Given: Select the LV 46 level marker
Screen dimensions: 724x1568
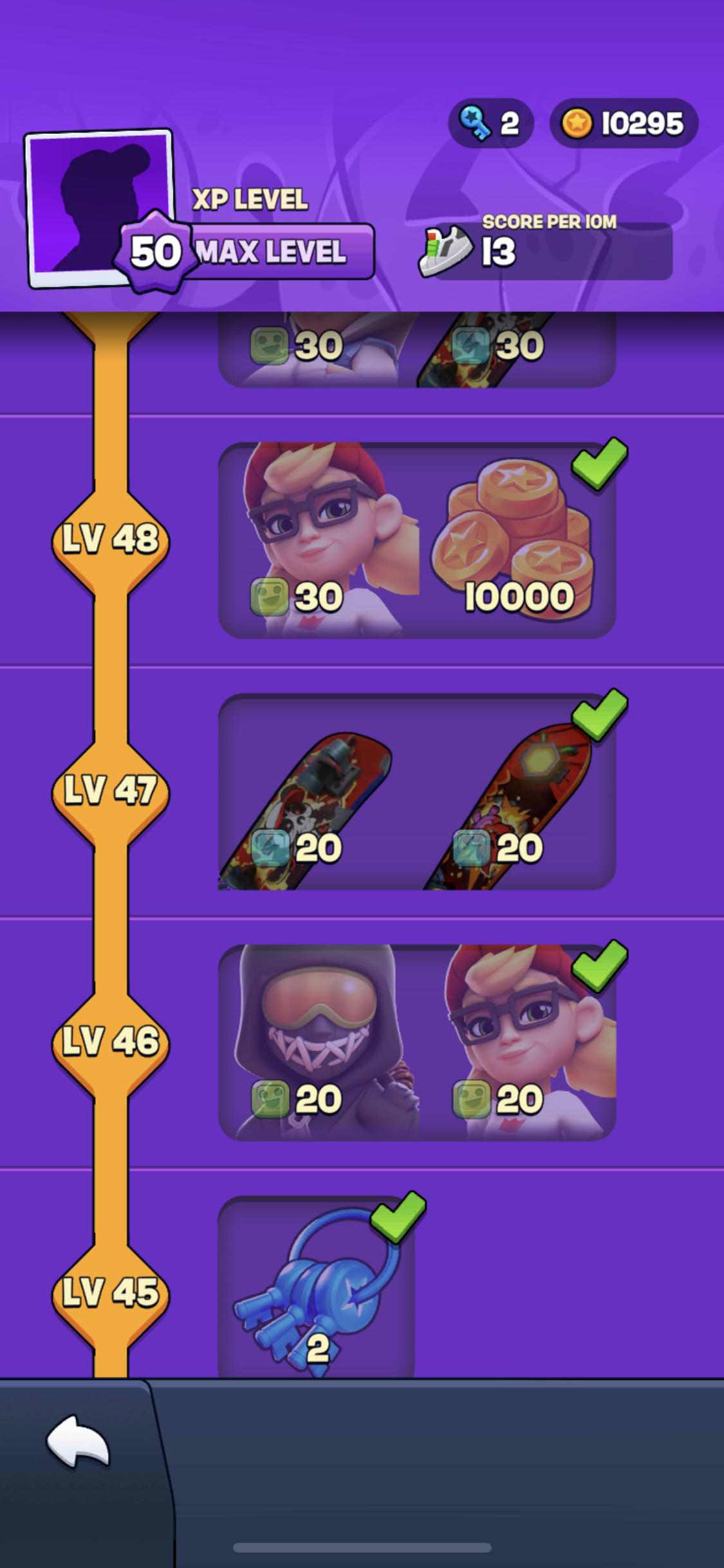Looking at the screenshot, I should tap(111, 1041).
